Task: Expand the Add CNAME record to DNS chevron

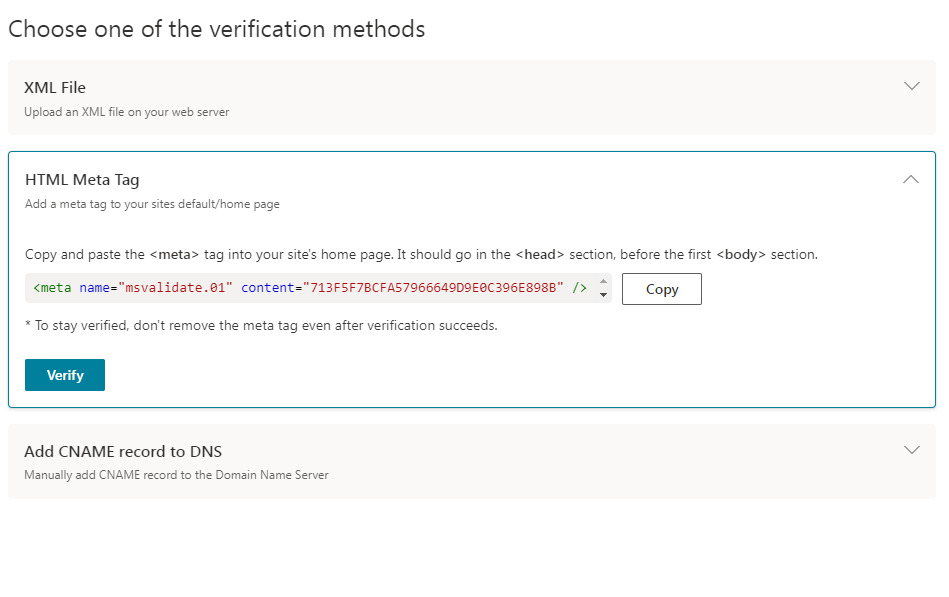Action: tap(911, 450)
